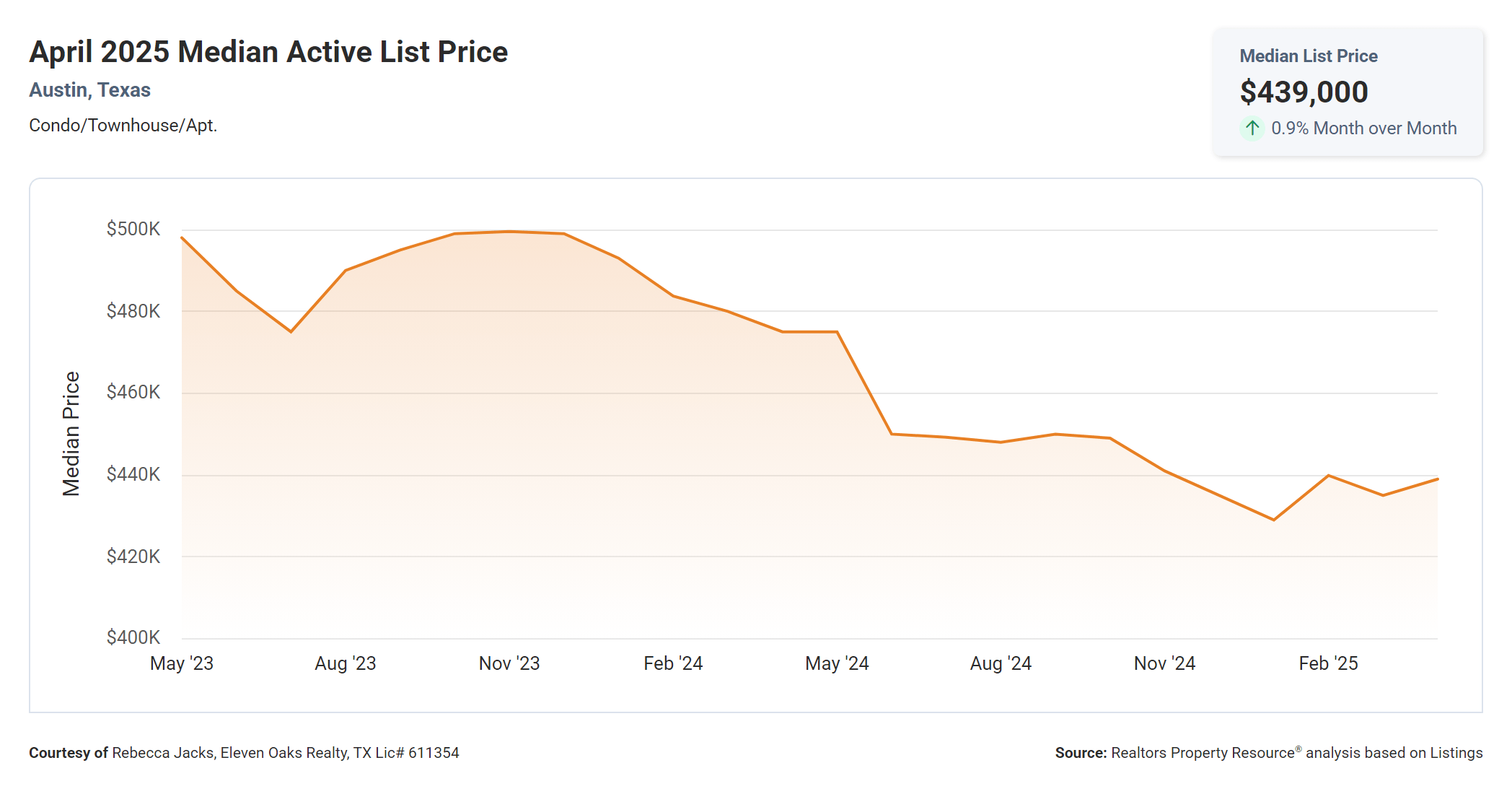1512x794 pixels.
Task: Click the 'Condo/Townhouse/Apt.' property type label
Action: 123,126
